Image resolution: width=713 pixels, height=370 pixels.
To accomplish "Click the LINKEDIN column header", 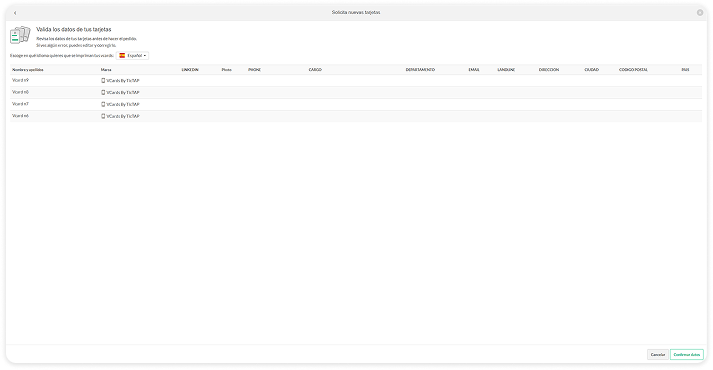I will tap(190, 70).
